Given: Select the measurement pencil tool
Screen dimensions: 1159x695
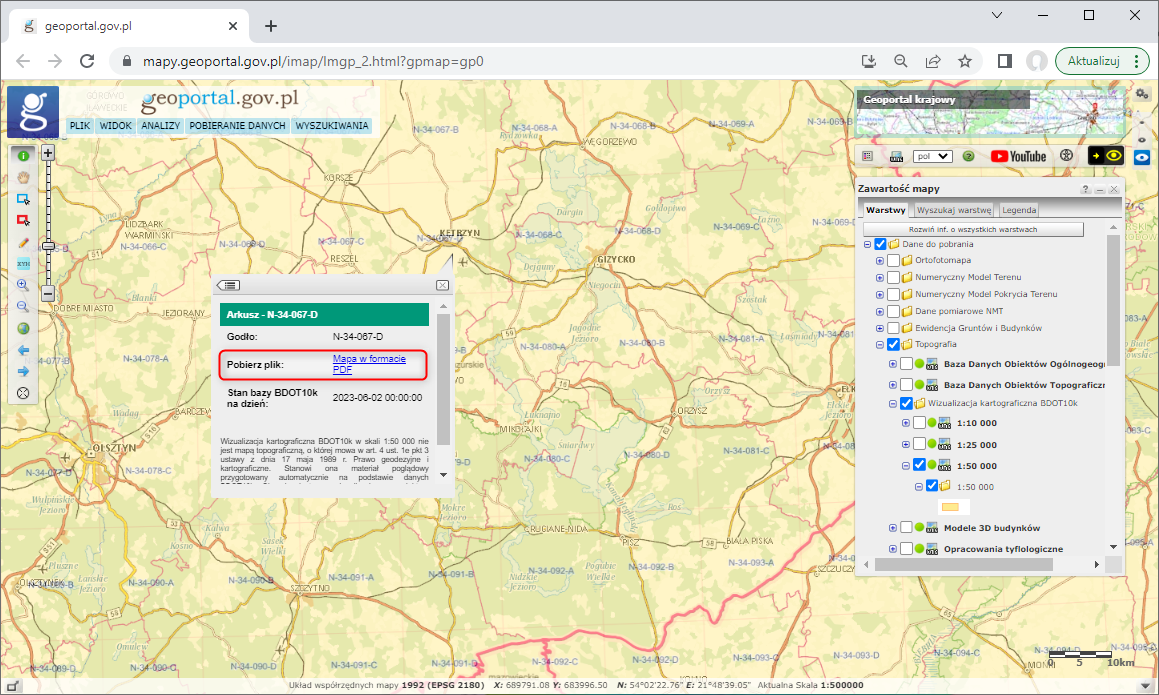Looking at the screenshot, I should tap(22, 243).
